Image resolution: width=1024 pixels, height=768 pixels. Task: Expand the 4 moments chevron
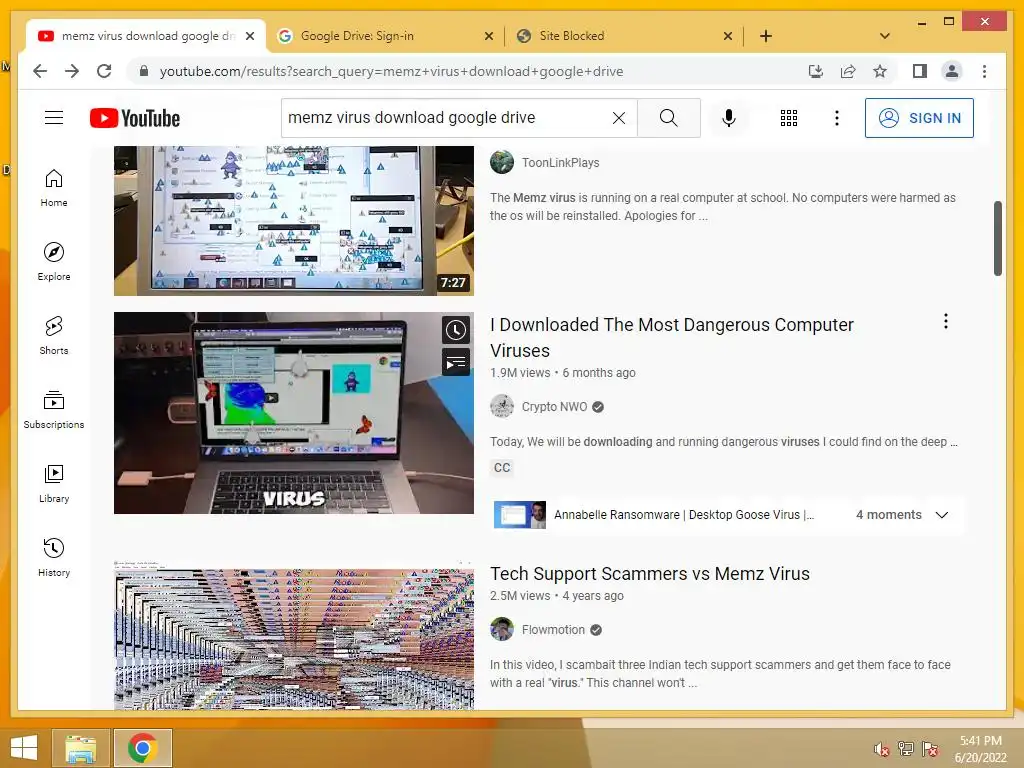pos(942,515)
